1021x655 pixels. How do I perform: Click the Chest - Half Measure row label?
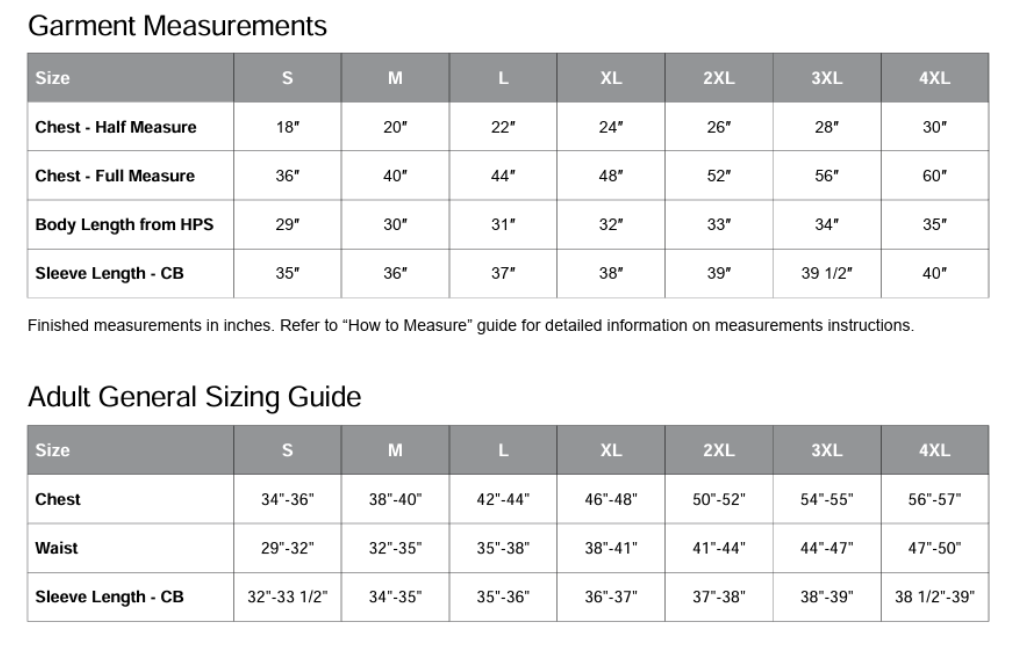(116, 127)
